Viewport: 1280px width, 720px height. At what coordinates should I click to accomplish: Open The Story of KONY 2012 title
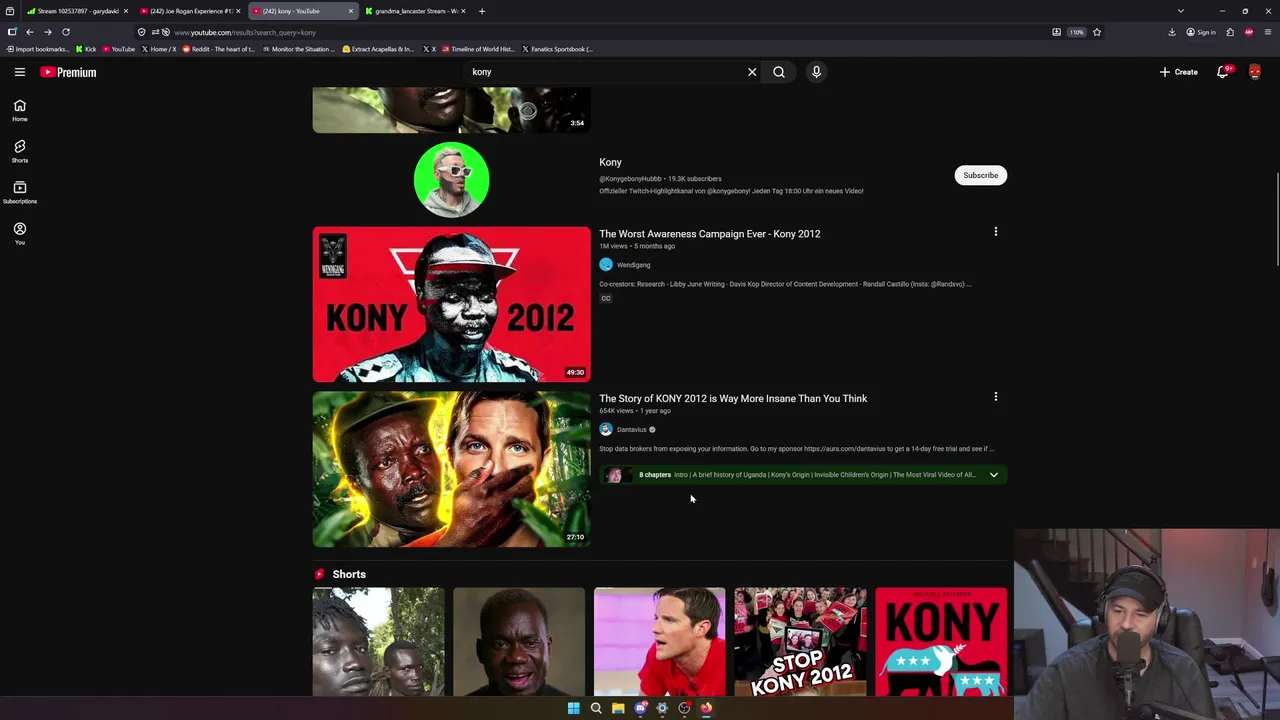[733, 398]
